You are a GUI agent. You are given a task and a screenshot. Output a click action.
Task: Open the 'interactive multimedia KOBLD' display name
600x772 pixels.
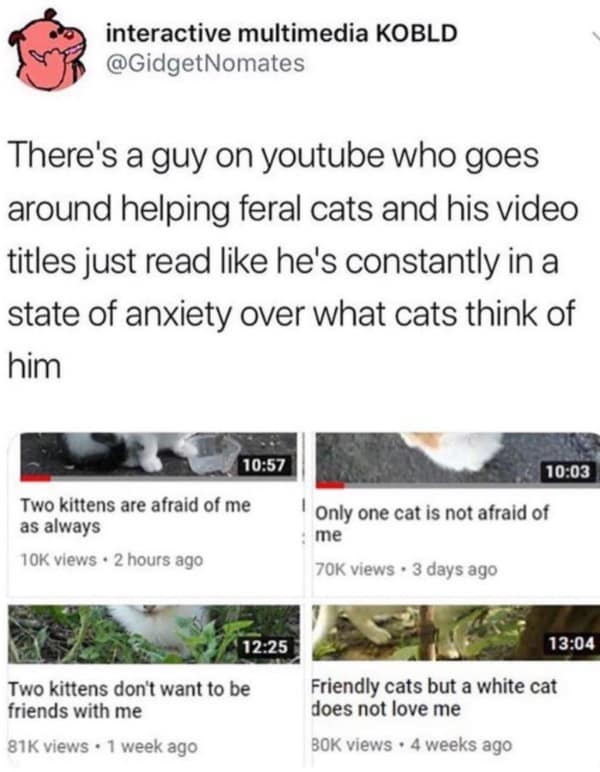coord(282,33)
